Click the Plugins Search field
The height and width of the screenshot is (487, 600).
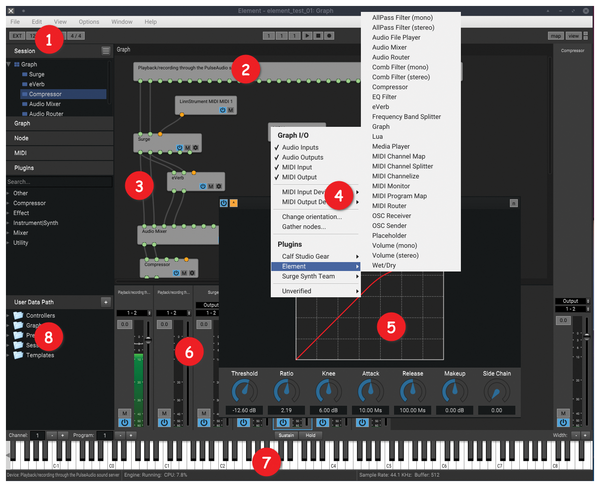59,182
